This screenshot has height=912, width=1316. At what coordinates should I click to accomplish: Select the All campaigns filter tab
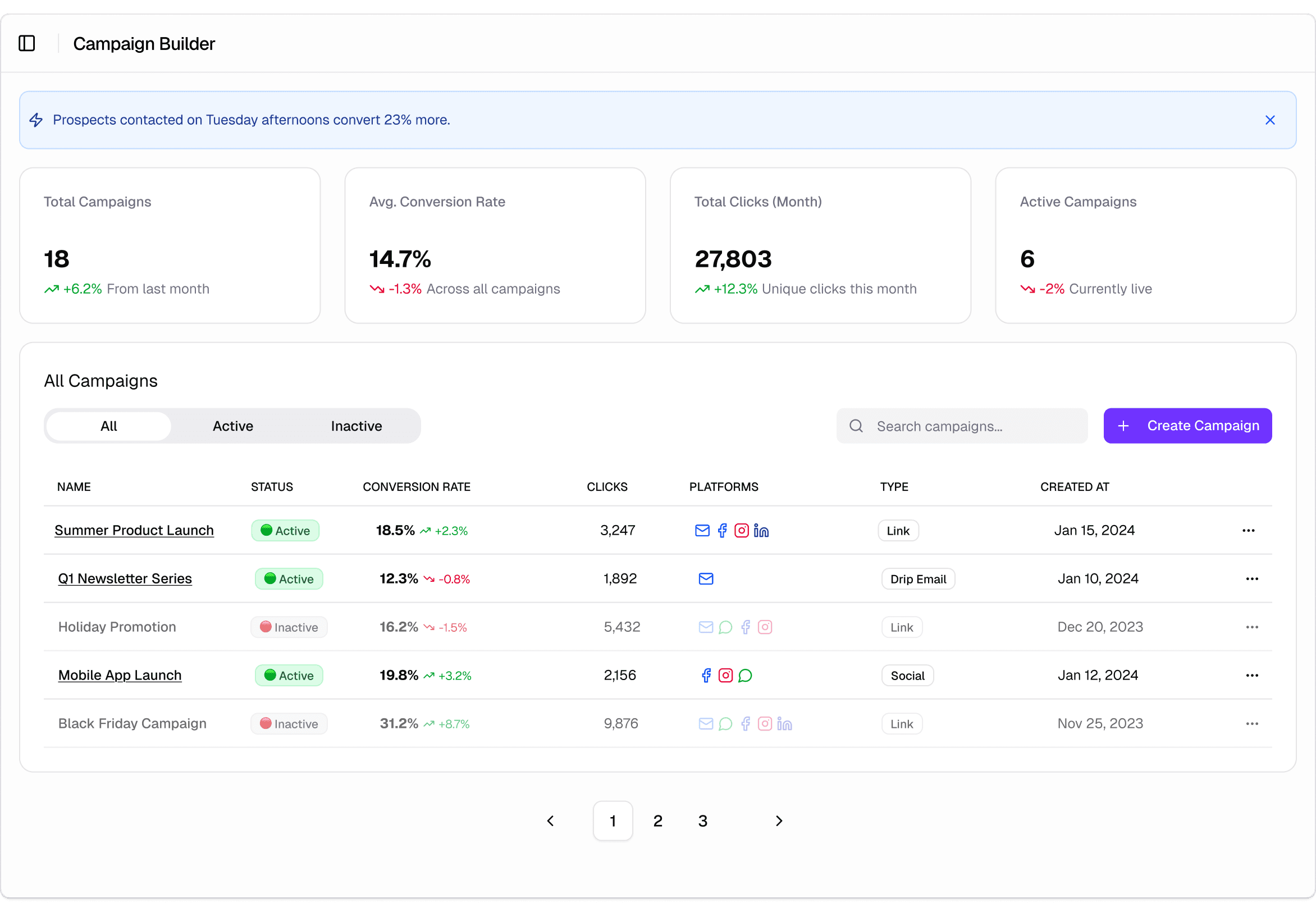108,426
